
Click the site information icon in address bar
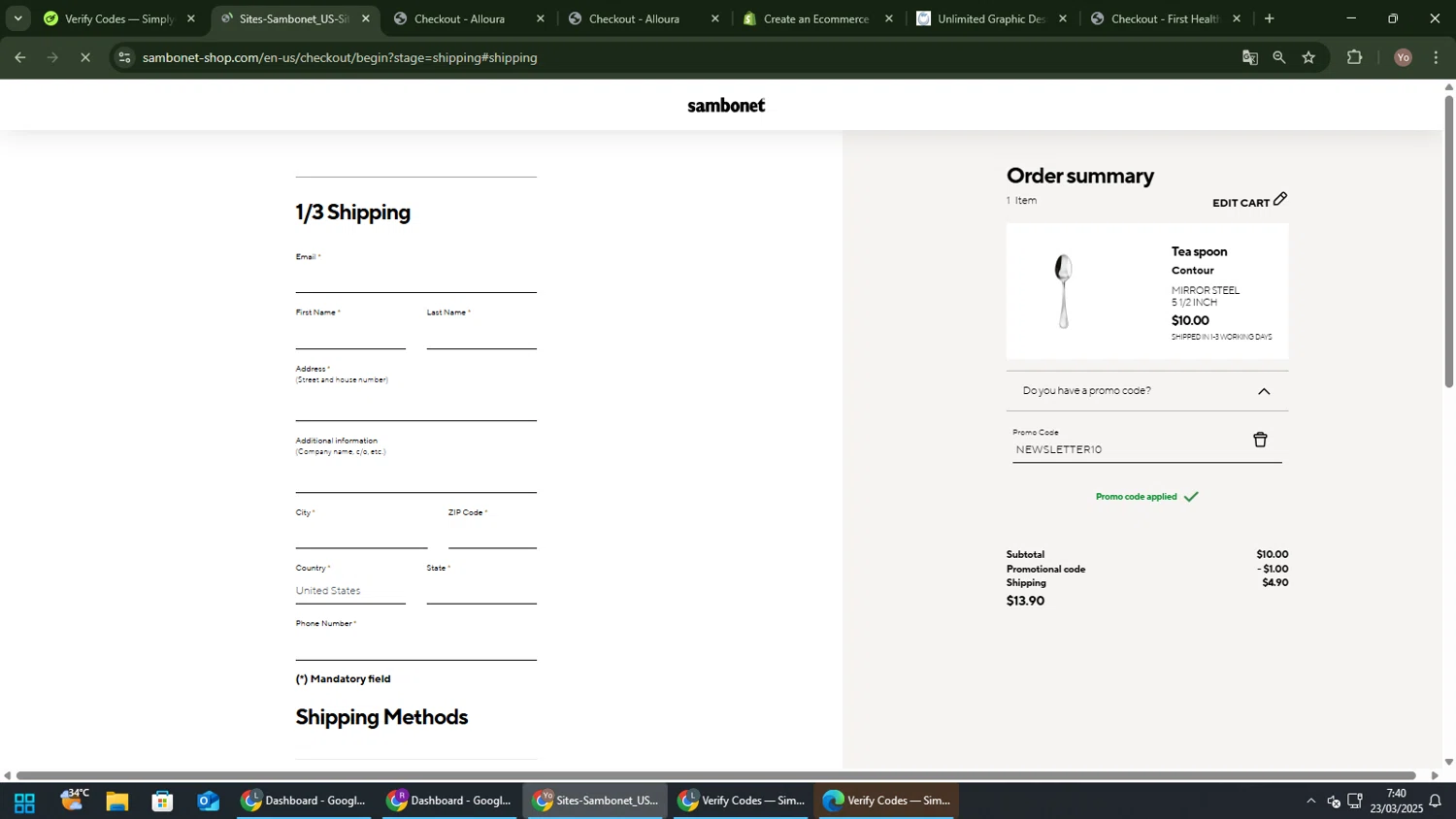pyautogui.click(x=123, y=57)
